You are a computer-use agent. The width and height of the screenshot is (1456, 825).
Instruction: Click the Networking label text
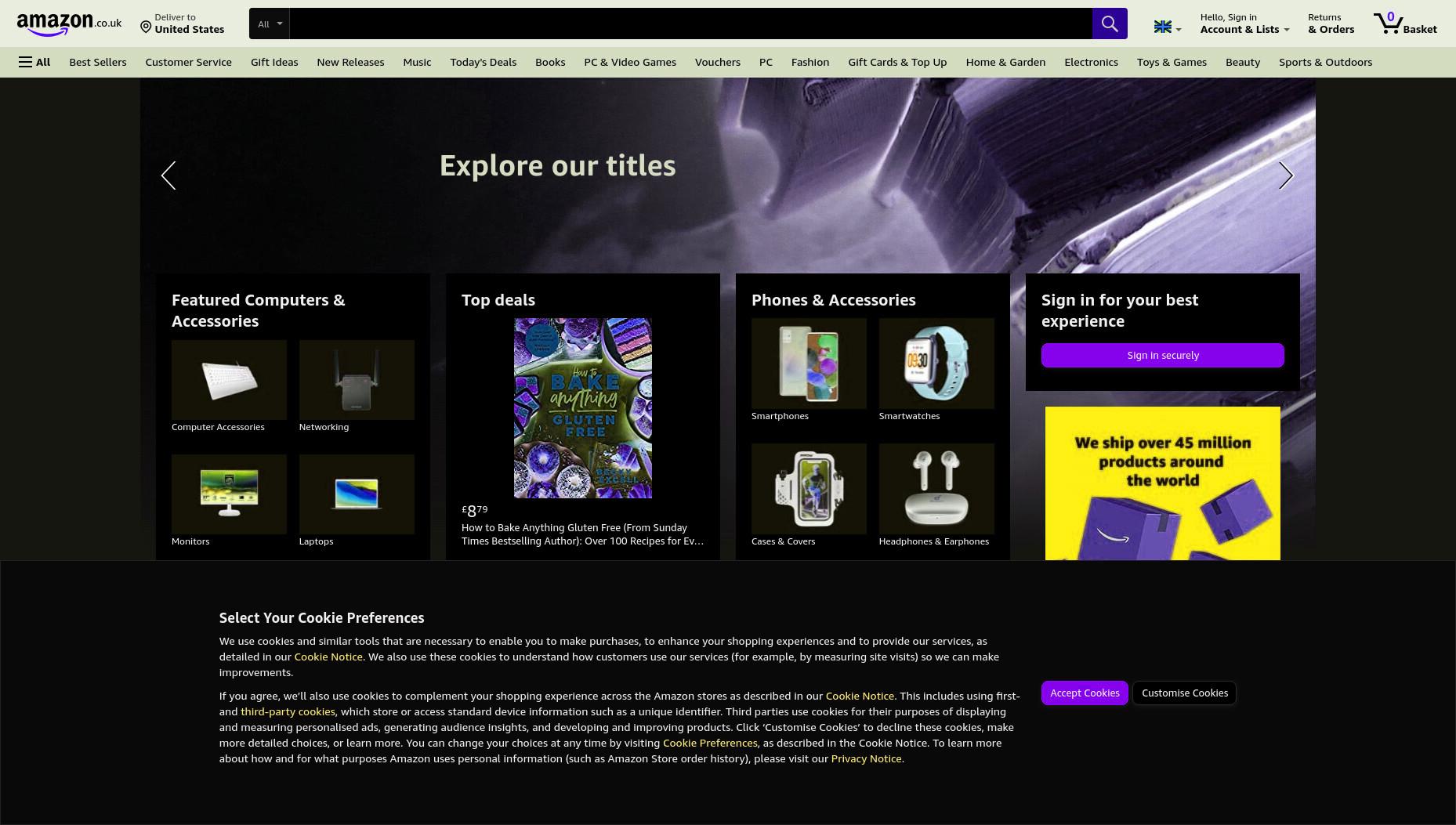pyautogui.click(x=324, y=427)
